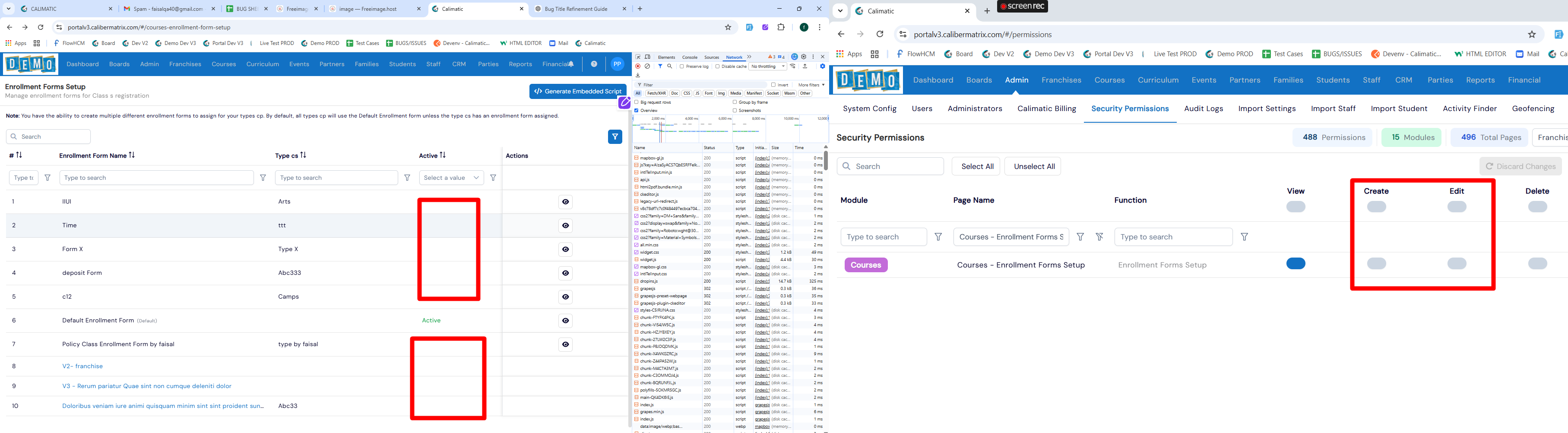
Task: Click the filter icon beside the Function search
Action: point(1245,237)
